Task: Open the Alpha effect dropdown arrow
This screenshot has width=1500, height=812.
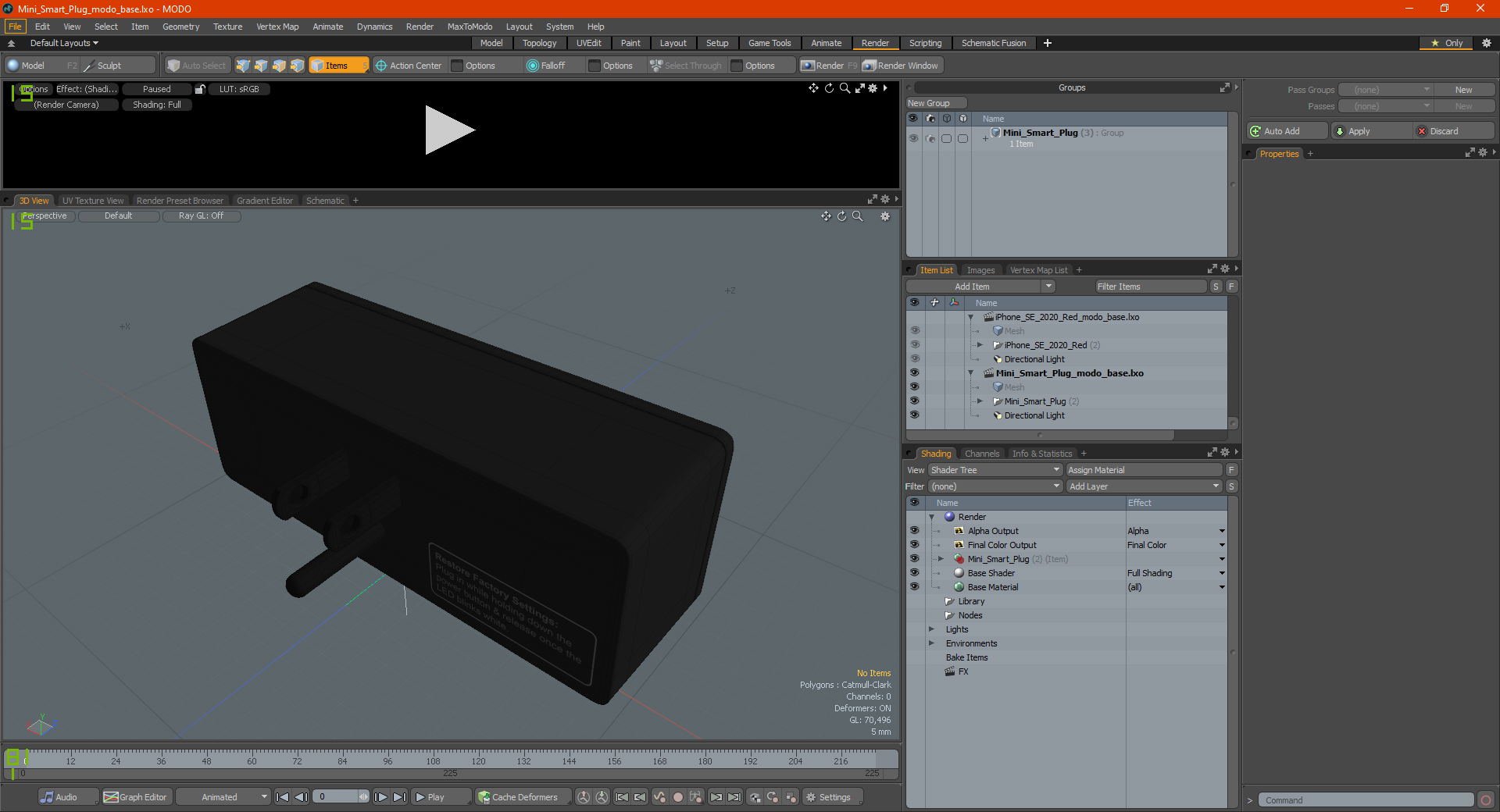Action: tap(1222, 531)
